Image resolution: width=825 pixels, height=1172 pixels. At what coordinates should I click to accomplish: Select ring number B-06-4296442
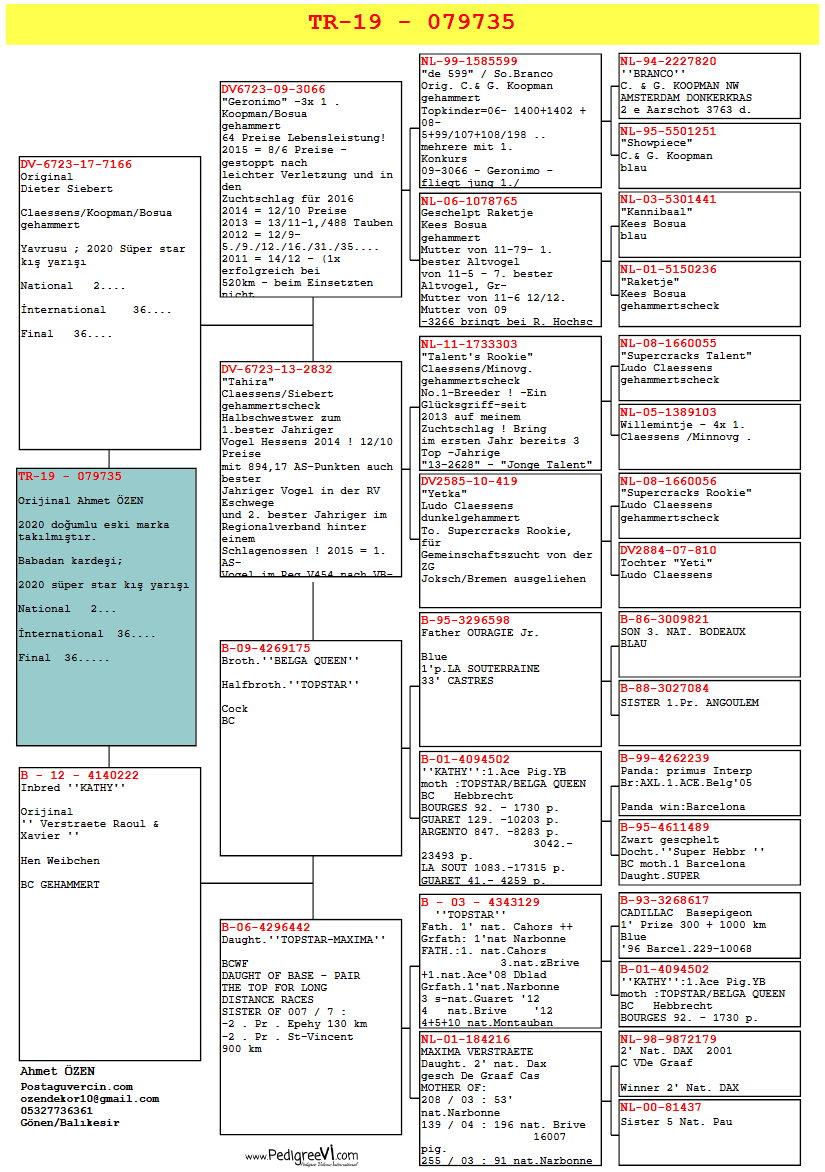[266, 927]
